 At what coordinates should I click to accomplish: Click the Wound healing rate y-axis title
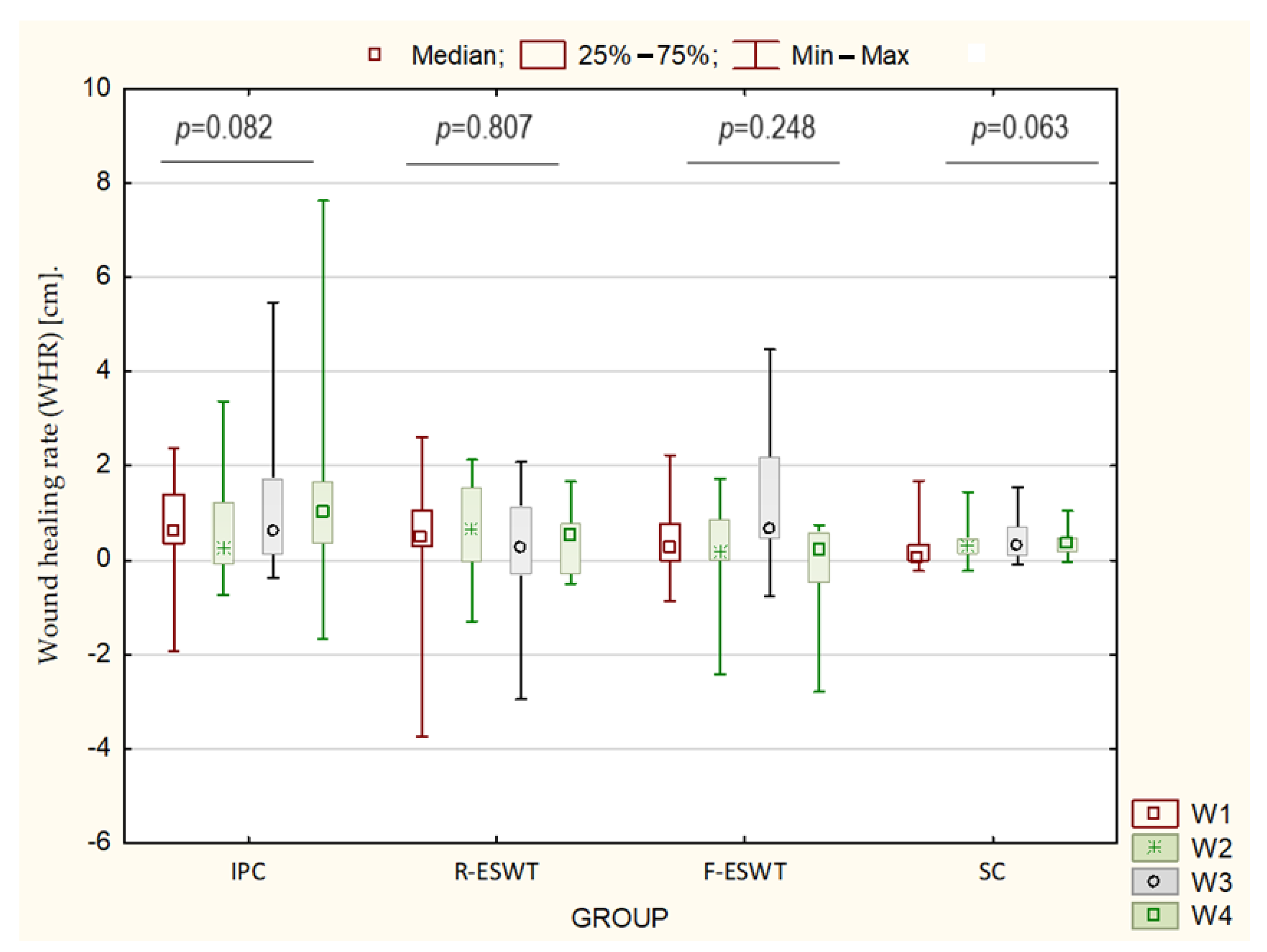49,464
